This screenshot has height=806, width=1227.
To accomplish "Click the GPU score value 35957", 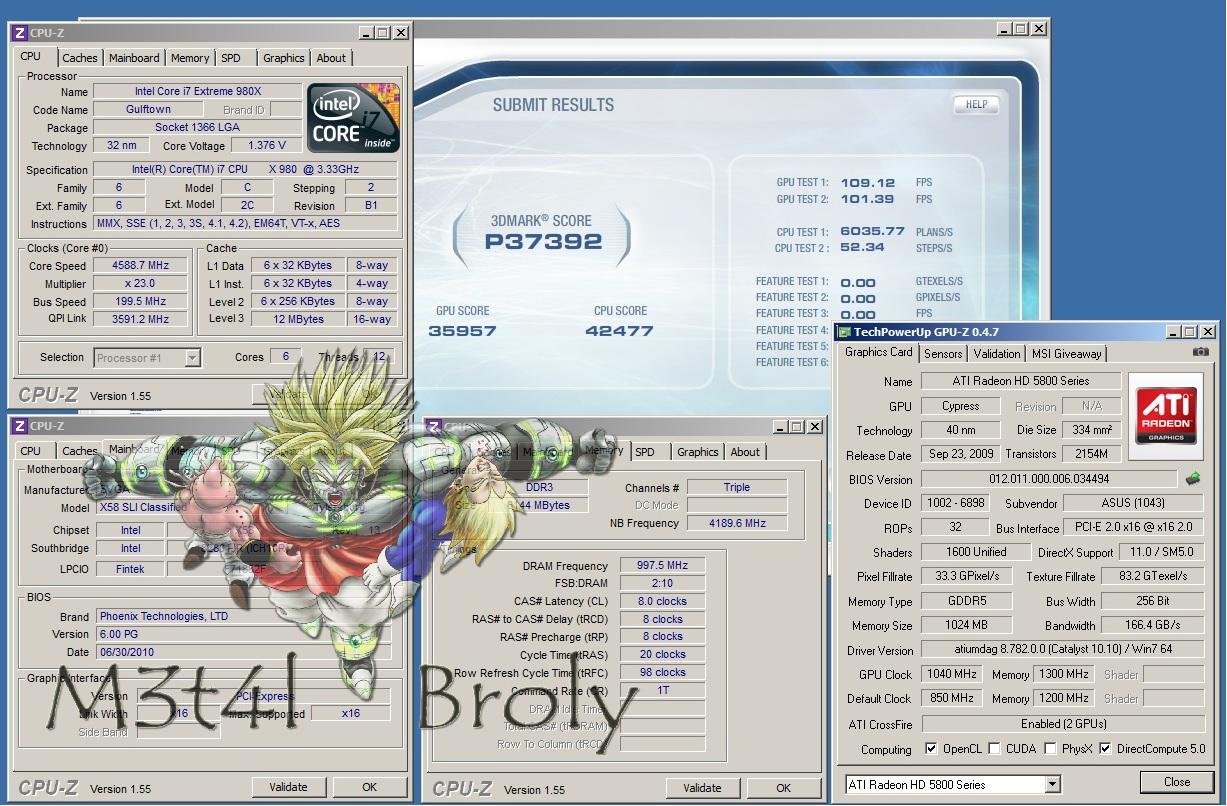I will pos(462,331).
